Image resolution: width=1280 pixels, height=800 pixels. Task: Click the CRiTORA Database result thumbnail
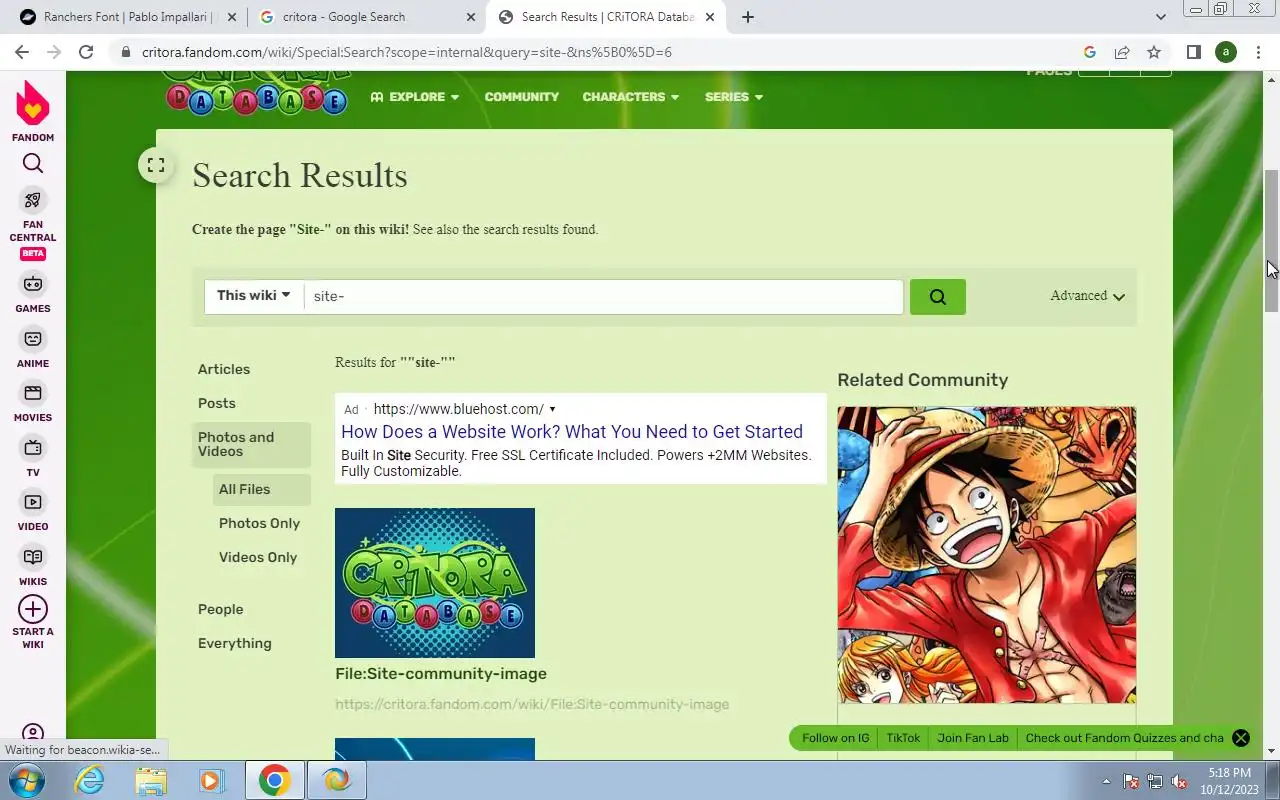tap(435, 583)
